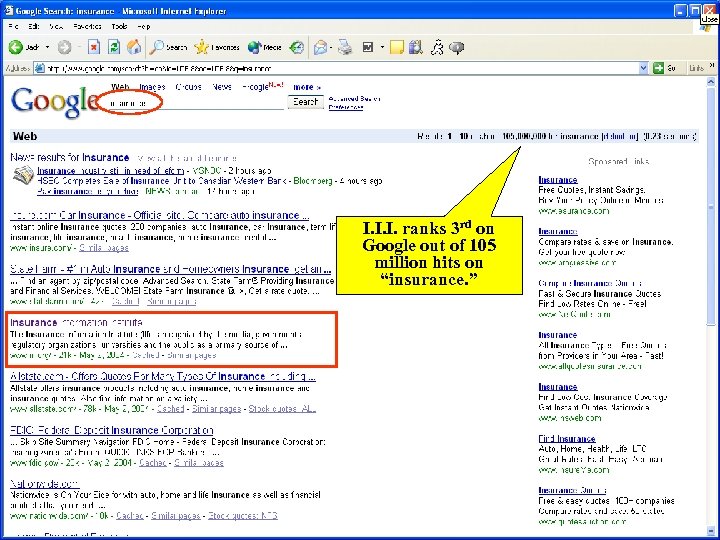Click the Edit page toolbar icon

click(x=368, y=47)
